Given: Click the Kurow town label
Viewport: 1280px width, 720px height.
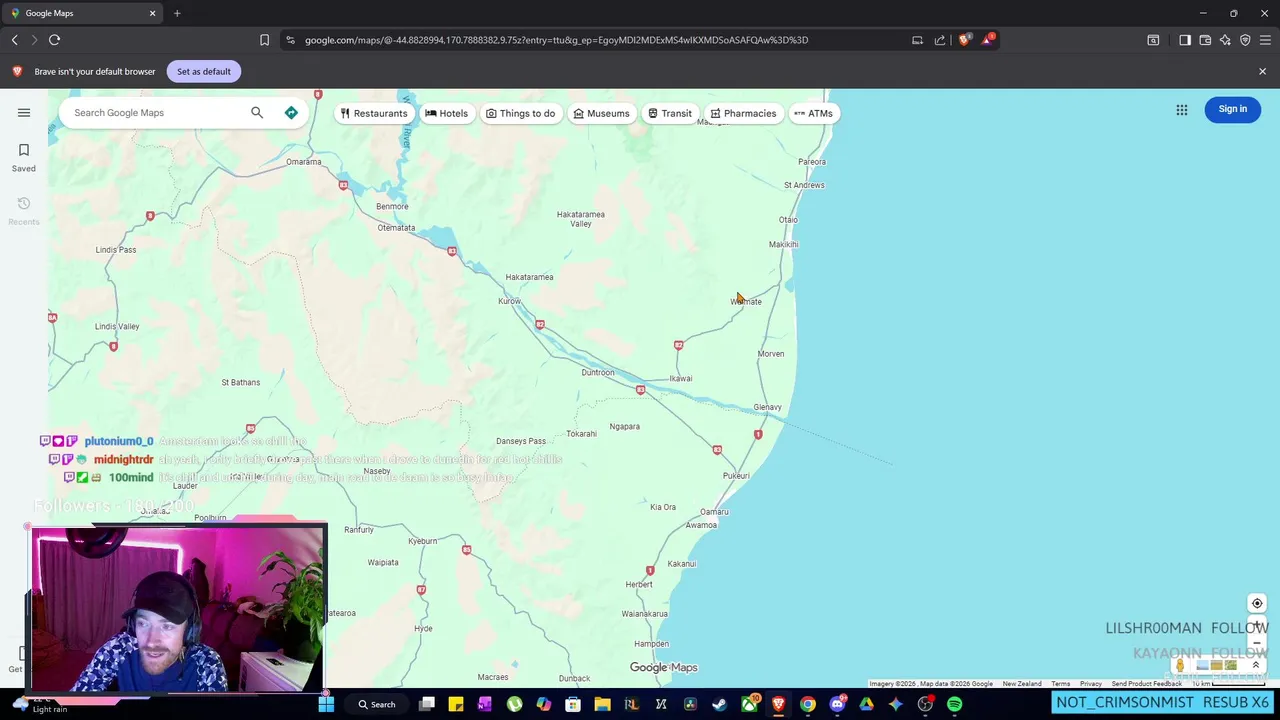Looking at the screenshot, I should (510, 301).
